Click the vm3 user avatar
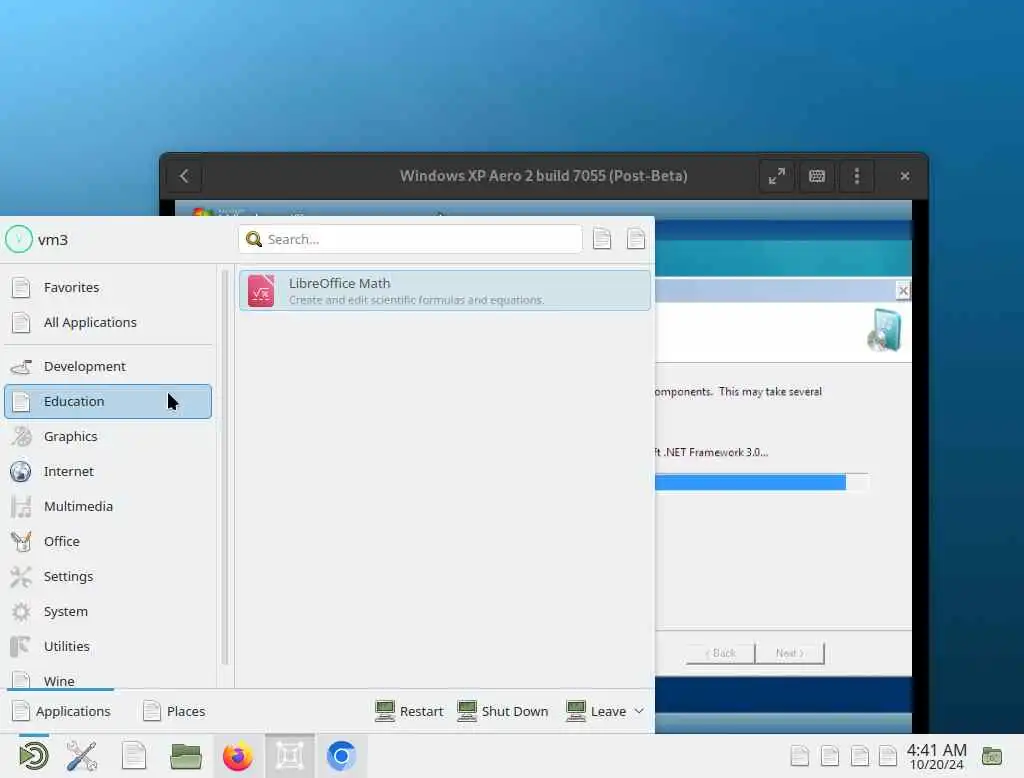Viewport: 1024px width, 778px height. click(x=18, y=239)
